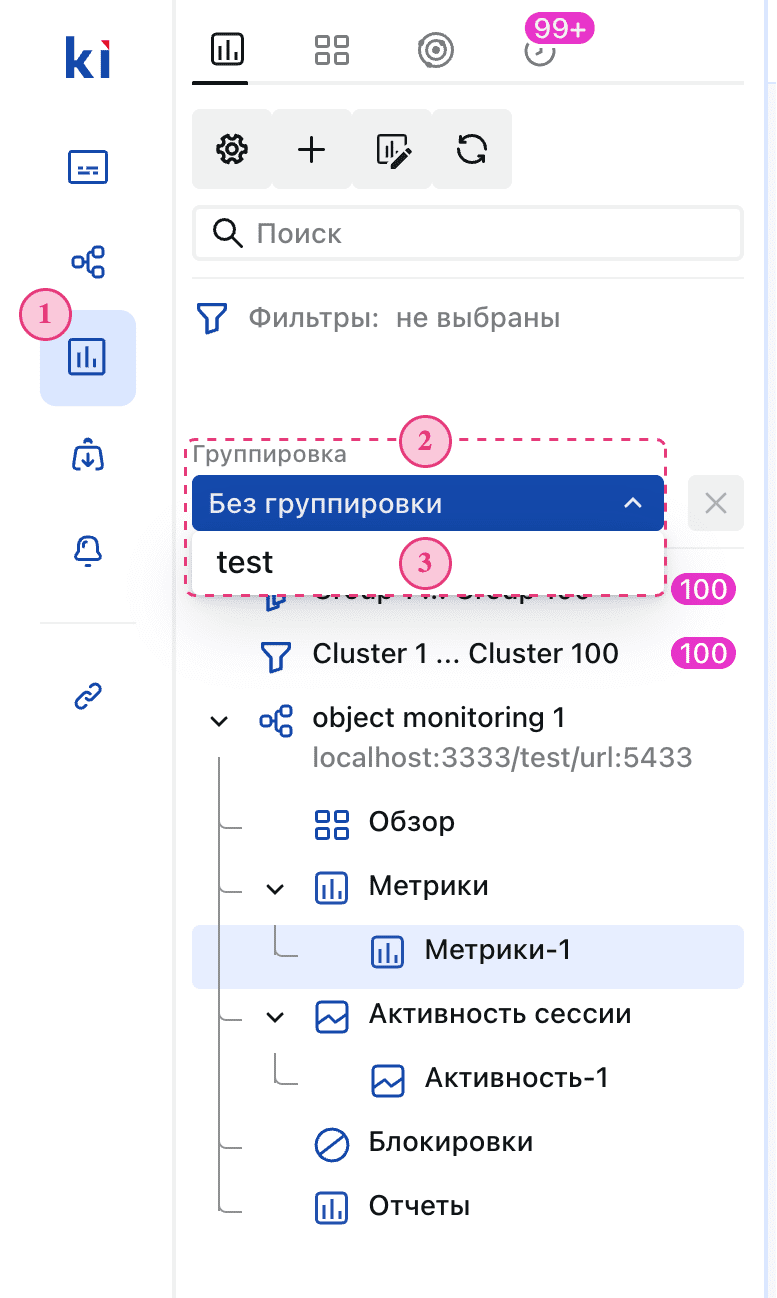This screenshot has height=1298, width=777.
Task: Click the edit chart toolbar icon
Action: (x=391, y=148)
